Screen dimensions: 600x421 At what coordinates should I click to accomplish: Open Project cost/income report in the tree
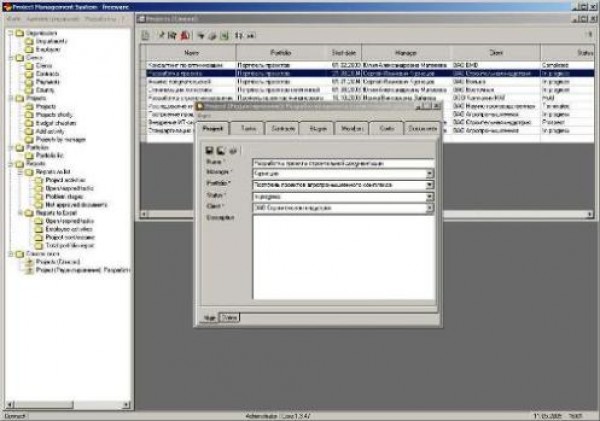coord(70,237)
